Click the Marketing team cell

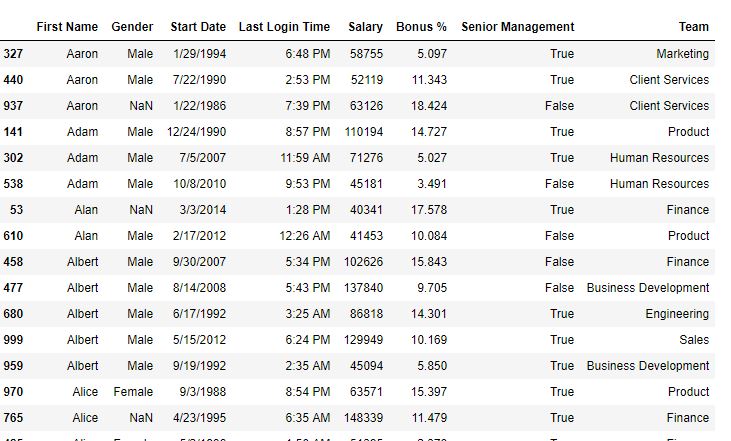tap(683, 54)
